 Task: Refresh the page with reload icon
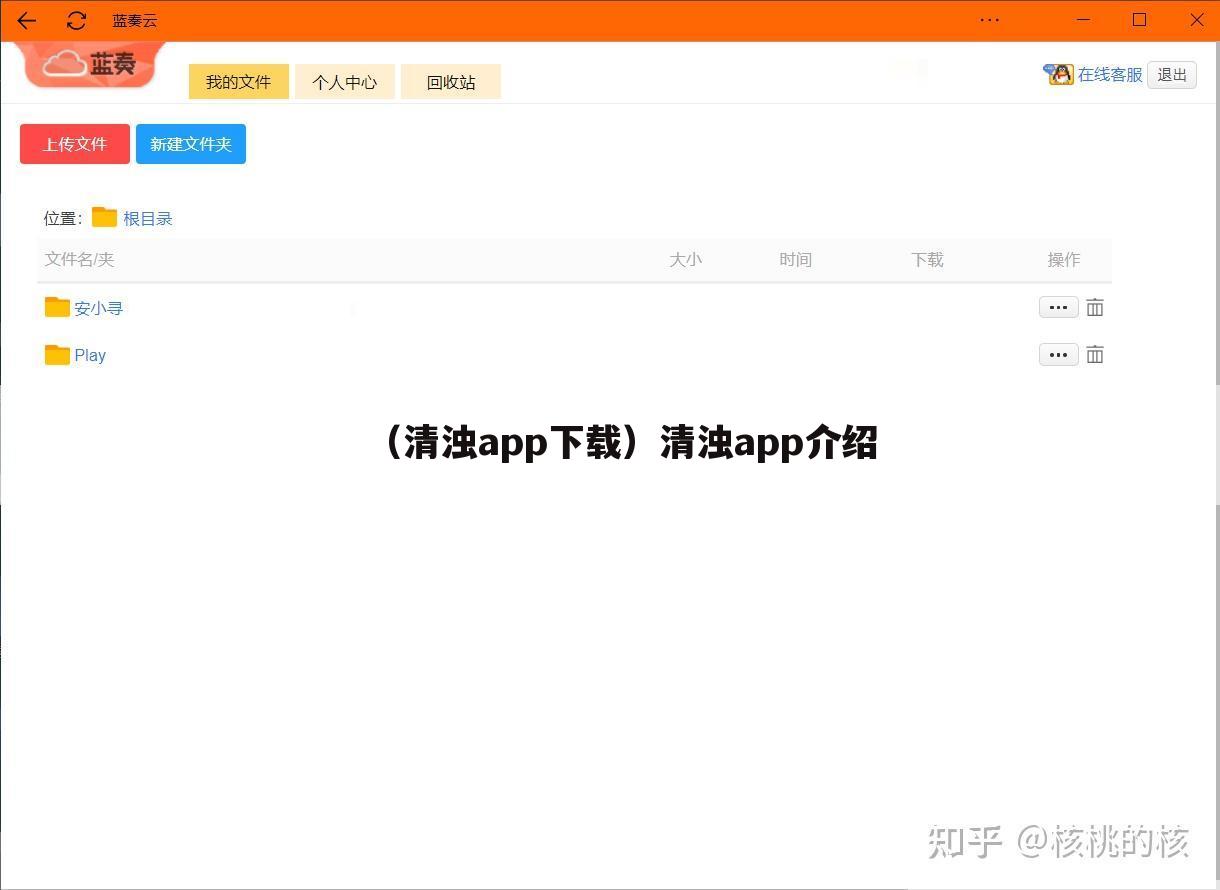click(x=76, y=20)
